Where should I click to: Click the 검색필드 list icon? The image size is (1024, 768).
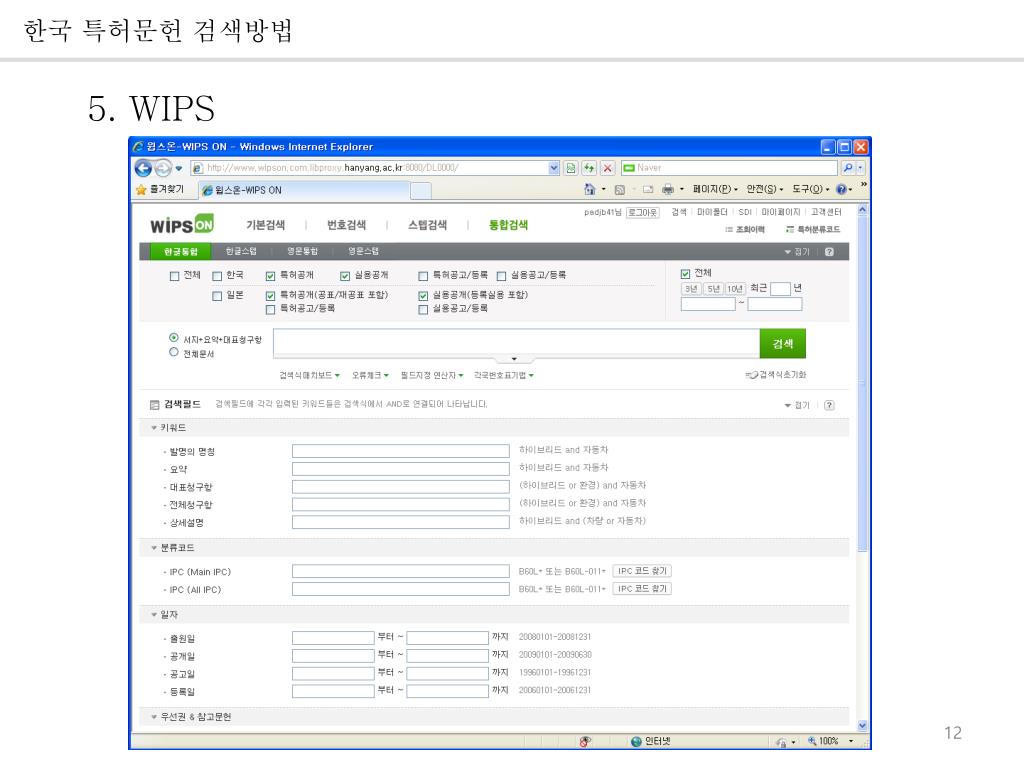click(x=155, y=405)
